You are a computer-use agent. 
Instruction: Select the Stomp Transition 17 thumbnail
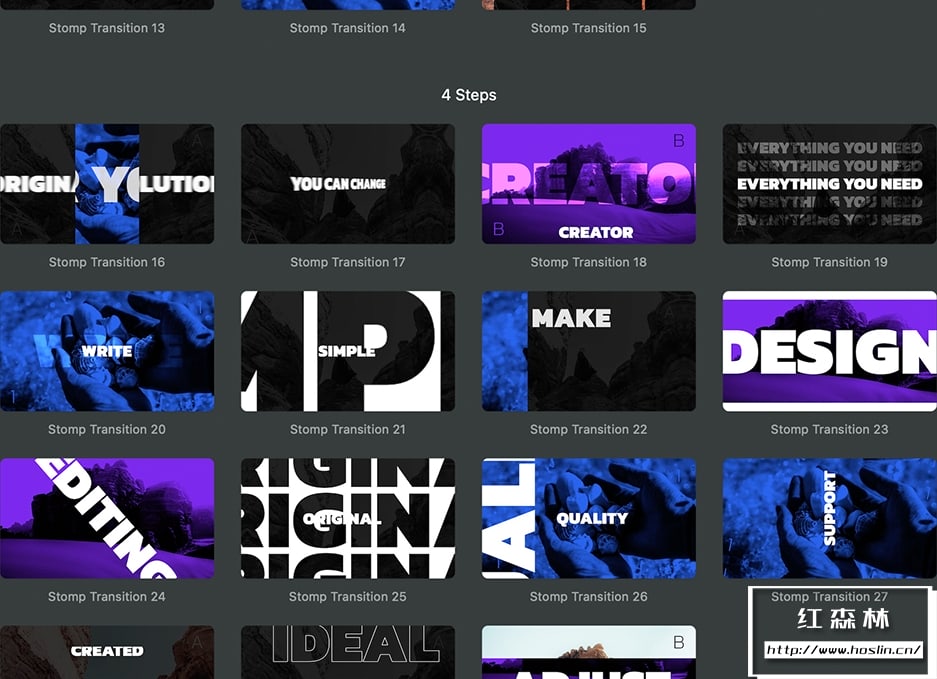348,184
